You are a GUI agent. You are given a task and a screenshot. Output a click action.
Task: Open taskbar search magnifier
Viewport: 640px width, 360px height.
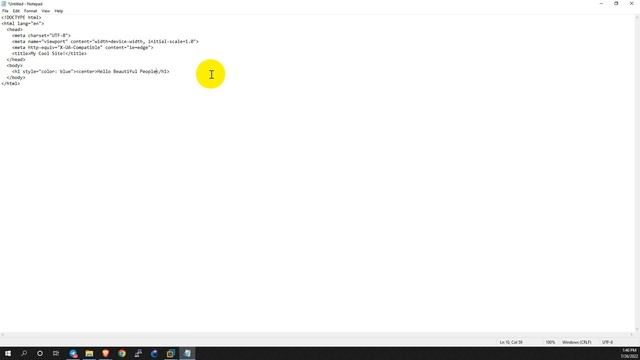pyautogui.click(x=24, y=353)
